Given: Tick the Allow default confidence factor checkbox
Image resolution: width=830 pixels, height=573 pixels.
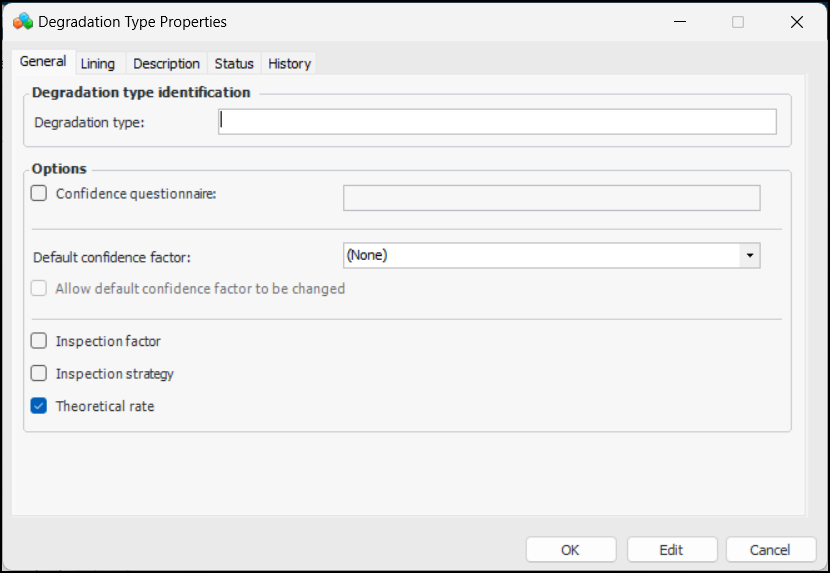Looking at the screenshot, I should [39, 289].
